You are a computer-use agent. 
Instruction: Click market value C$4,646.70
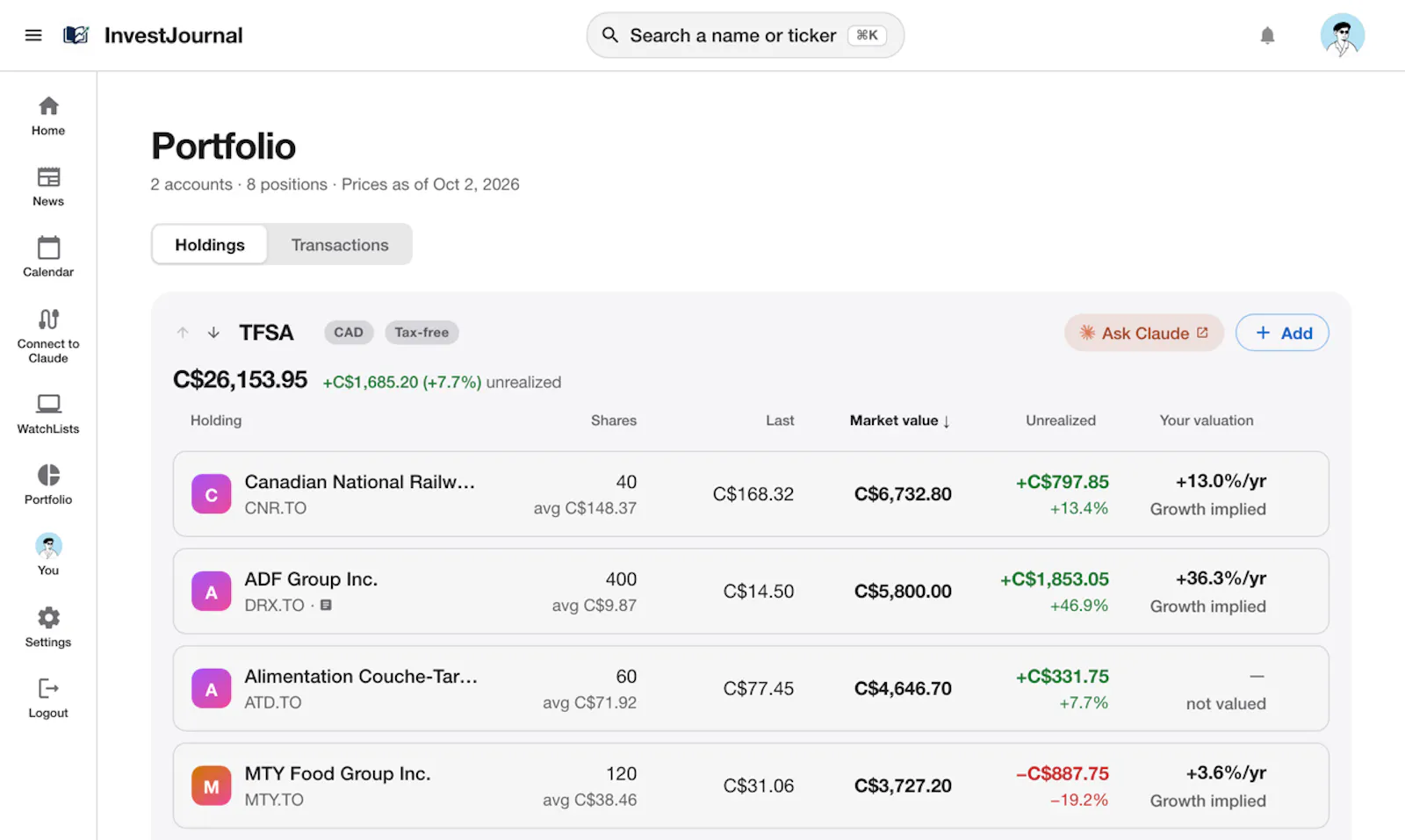903,689
